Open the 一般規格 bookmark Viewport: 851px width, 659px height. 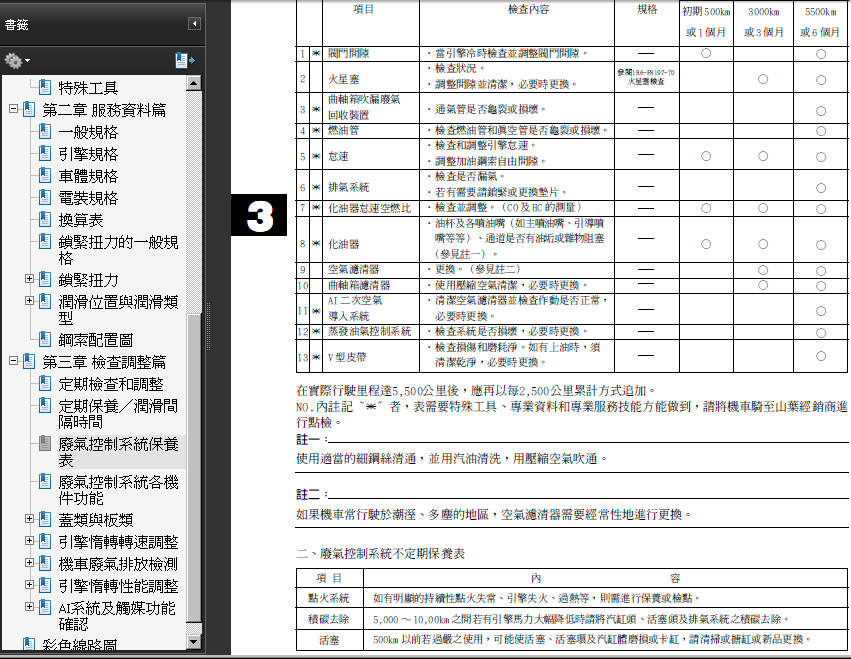tap(88, 132)
